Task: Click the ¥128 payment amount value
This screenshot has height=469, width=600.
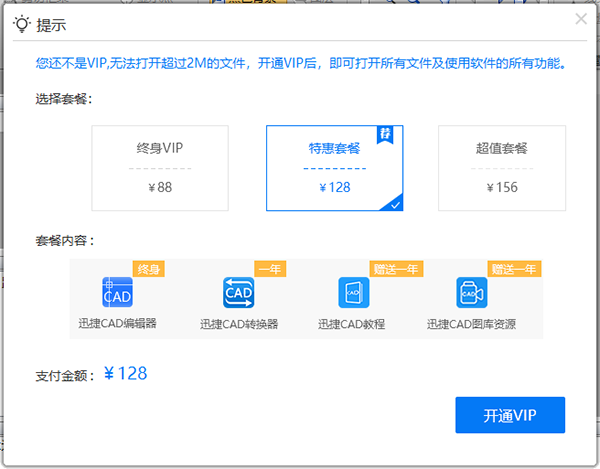Action: click(126, 373)
